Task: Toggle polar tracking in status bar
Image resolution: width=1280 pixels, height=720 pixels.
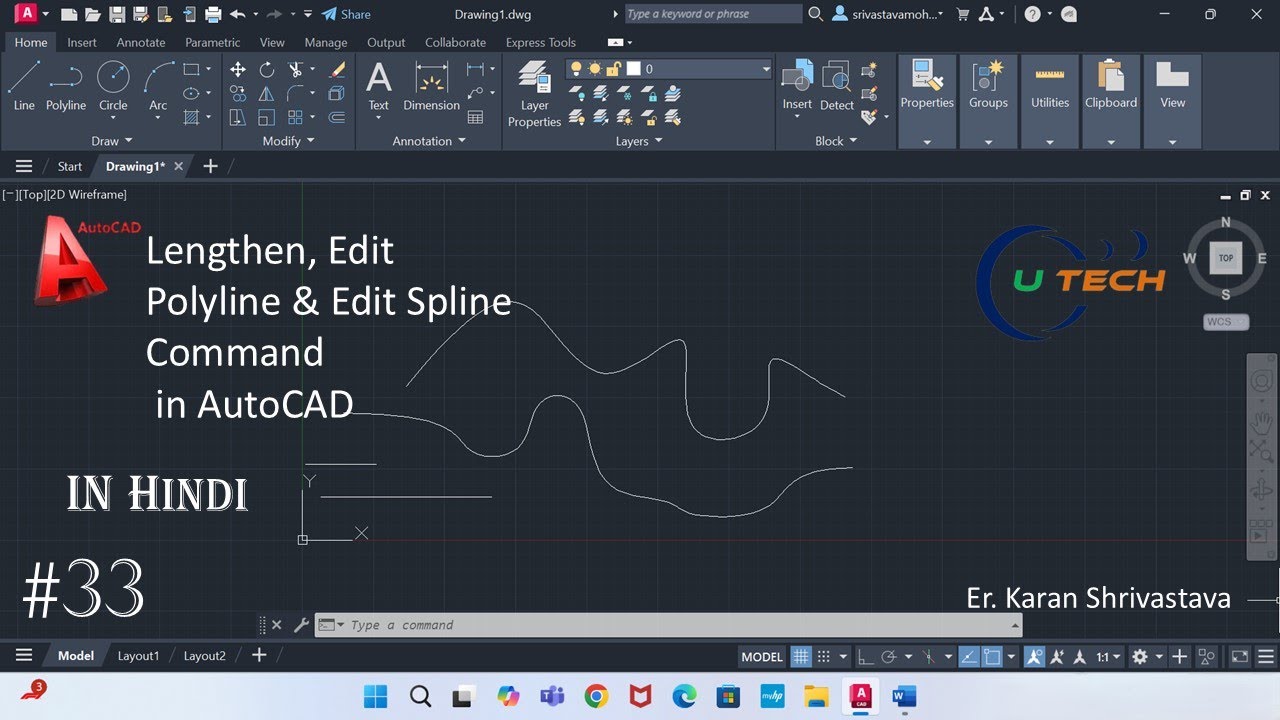Action: (x=888, y=657)
